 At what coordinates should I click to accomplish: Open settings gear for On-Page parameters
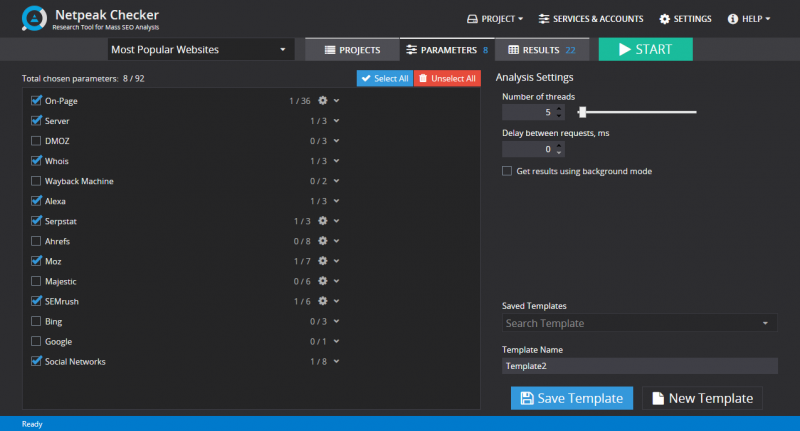tap(322, 100)
